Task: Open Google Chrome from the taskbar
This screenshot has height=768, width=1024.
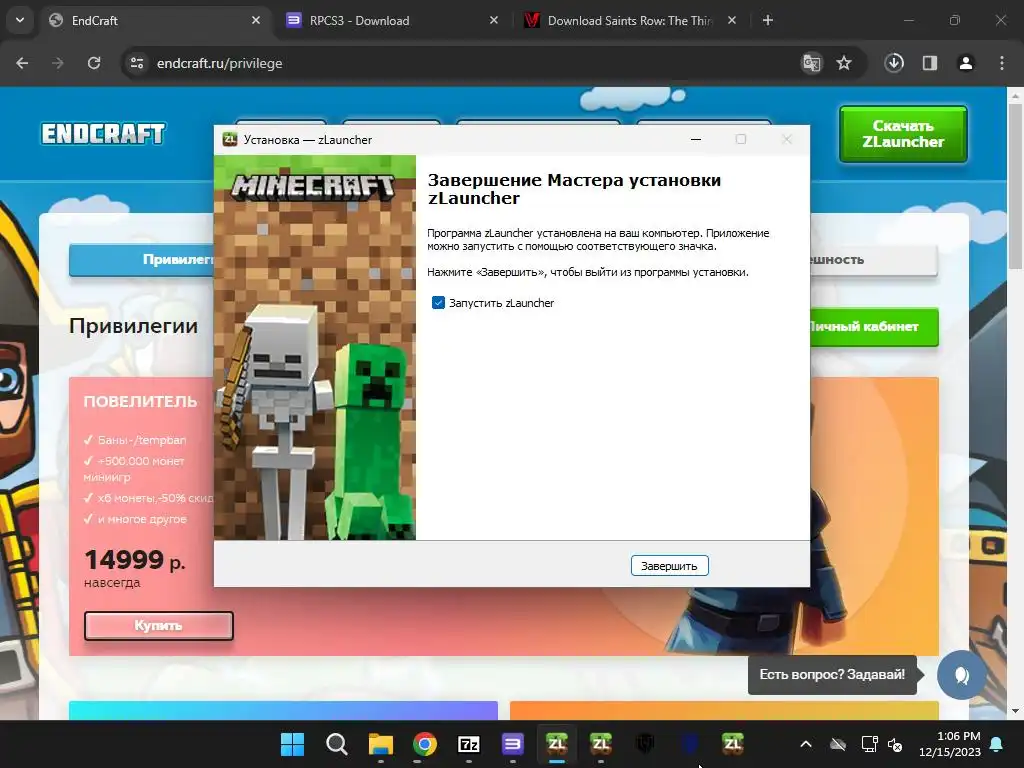Action: click(x=424, y=744)
